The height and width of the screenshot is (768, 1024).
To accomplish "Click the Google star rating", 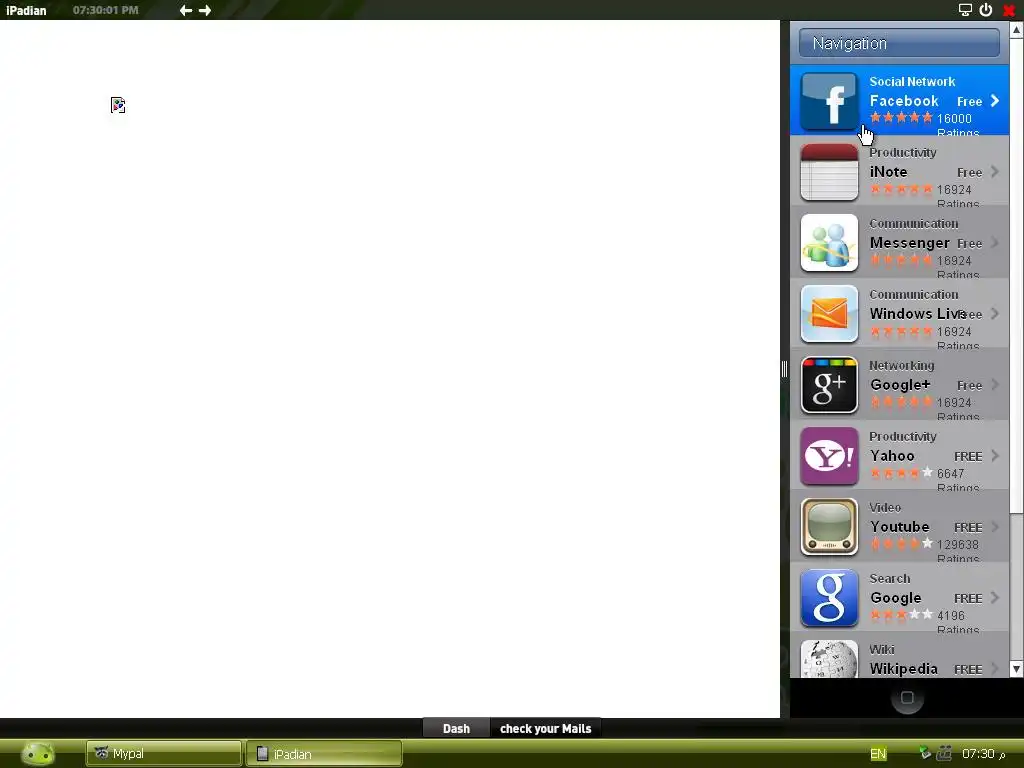I will tap(901, 615).
